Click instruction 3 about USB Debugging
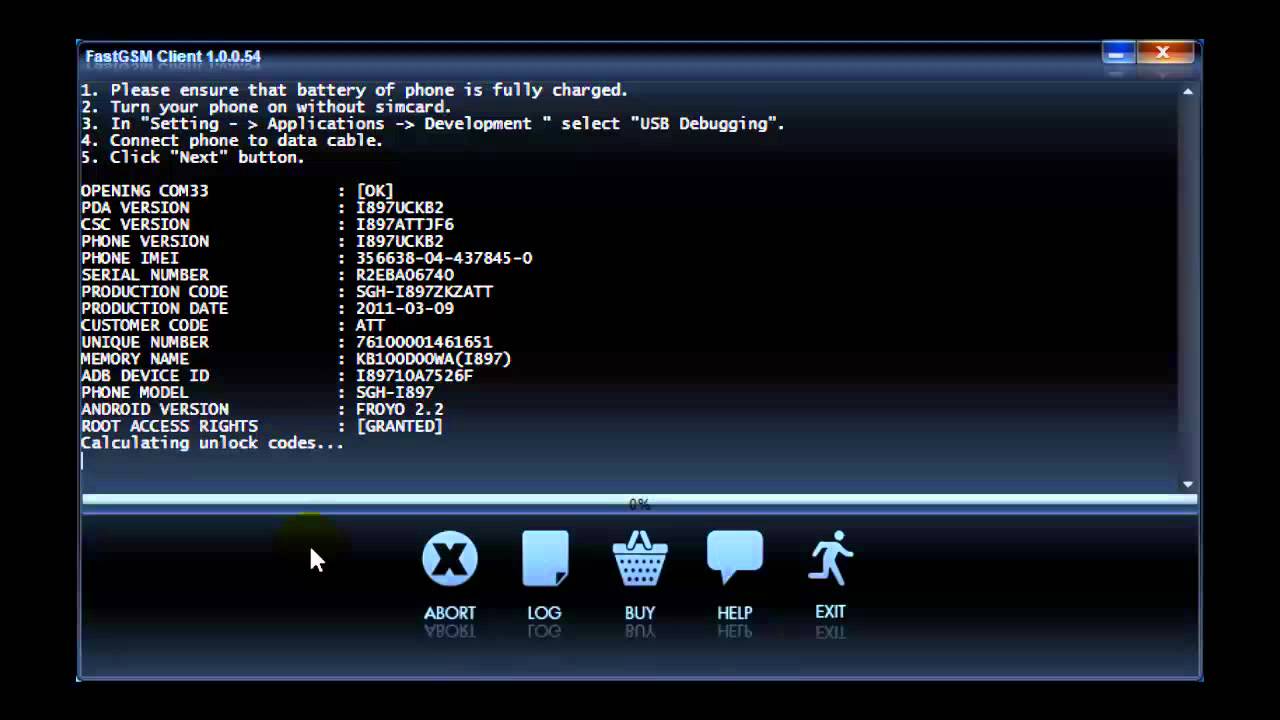Viewport: 1280px width, 720px height. 433,124
